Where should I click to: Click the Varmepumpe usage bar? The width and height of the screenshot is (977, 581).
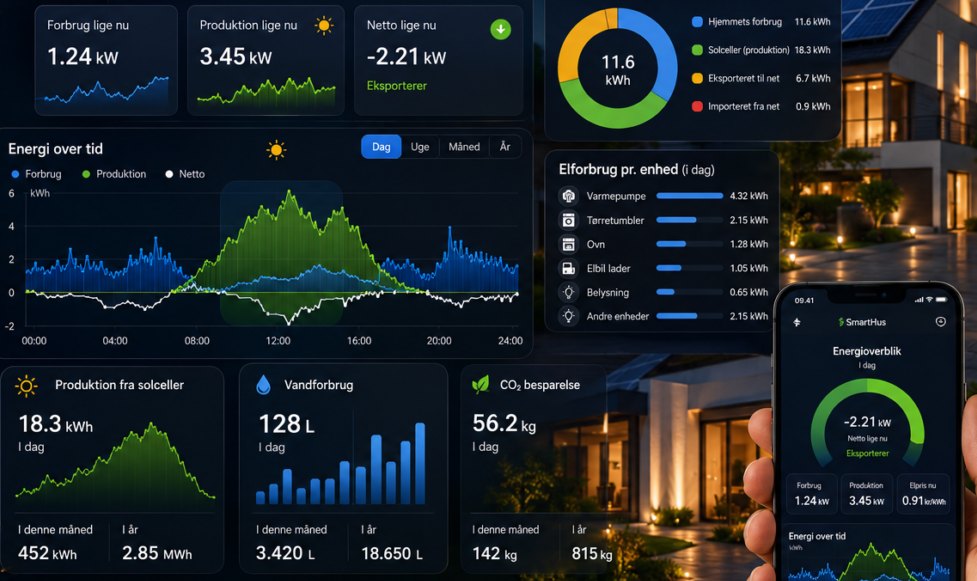coord(690,196)
